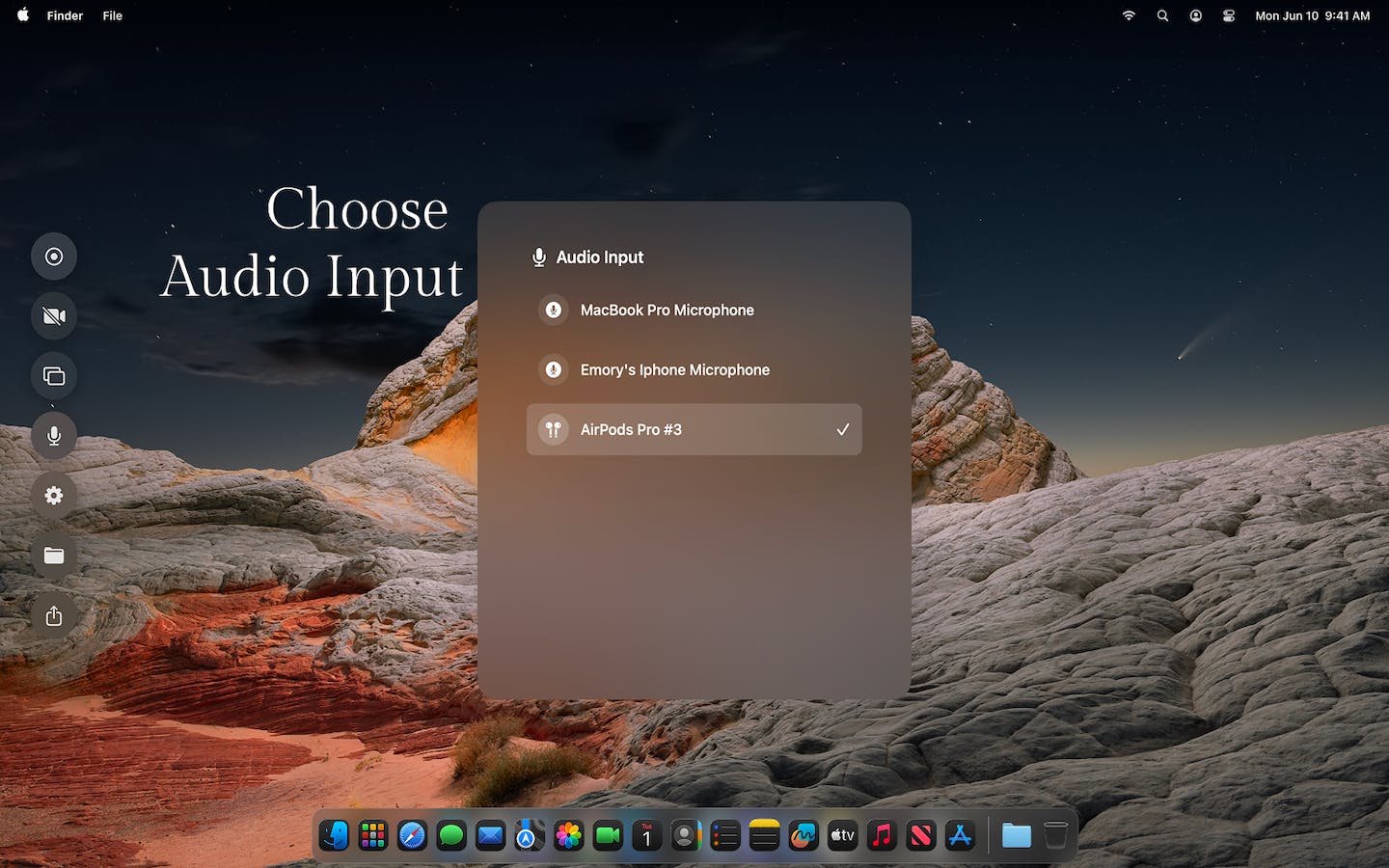The width and height of the screenshot is (1389, 868).
Task: Select the microphone icon in the sidebar
Action: 54,436
